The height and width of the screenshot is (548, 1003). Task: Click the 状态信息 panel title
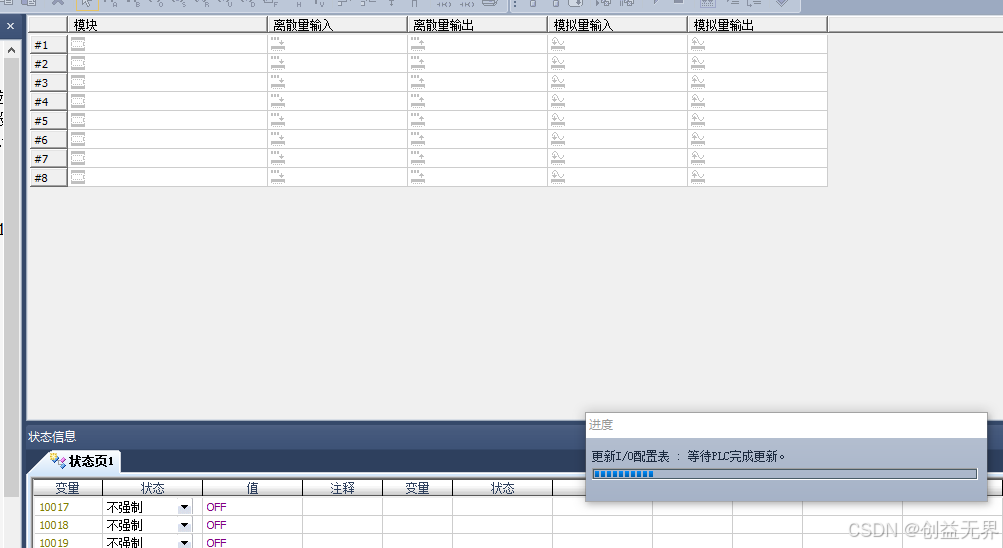52,437
